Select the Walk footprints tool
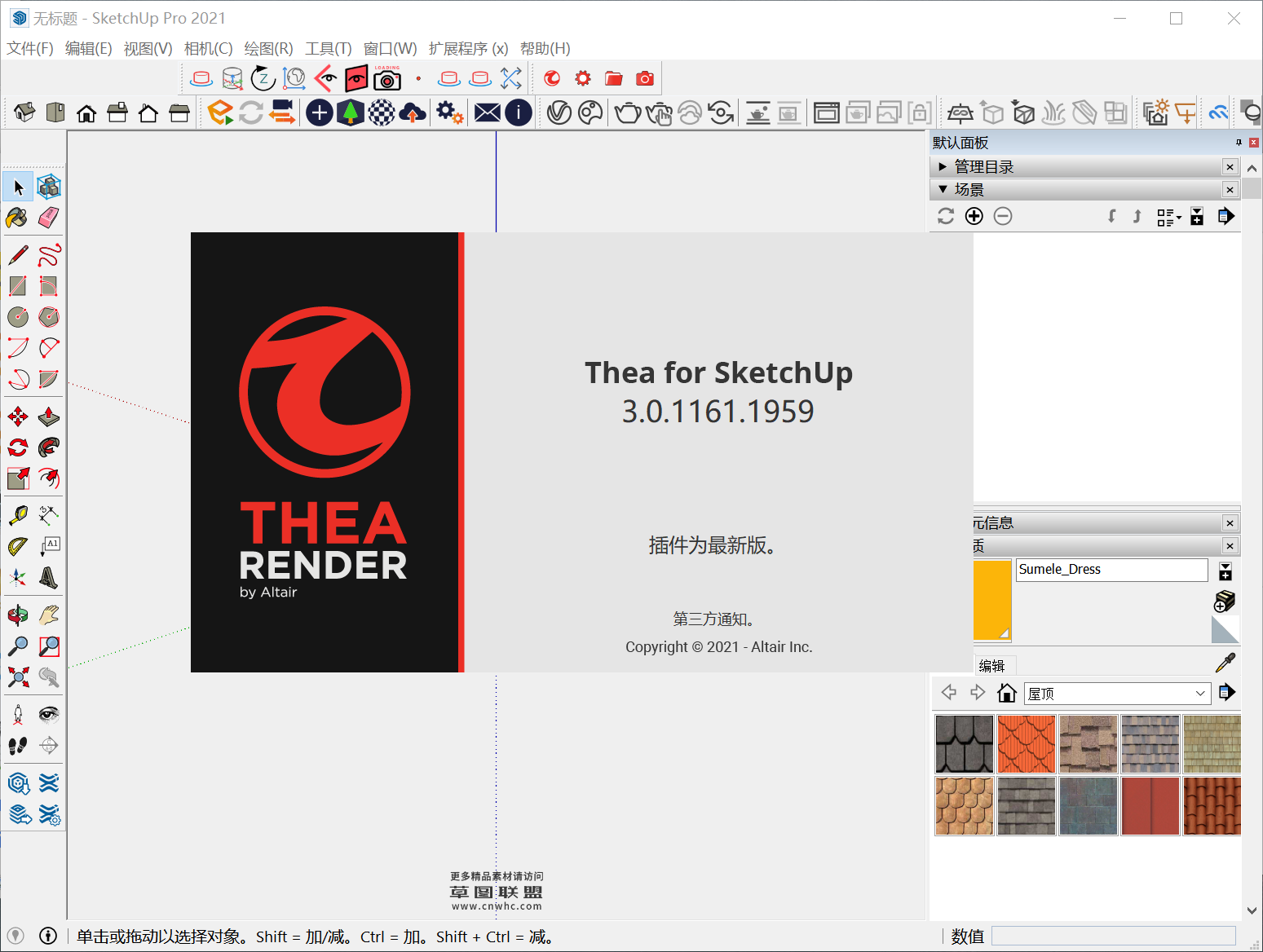 pos(18,746)
